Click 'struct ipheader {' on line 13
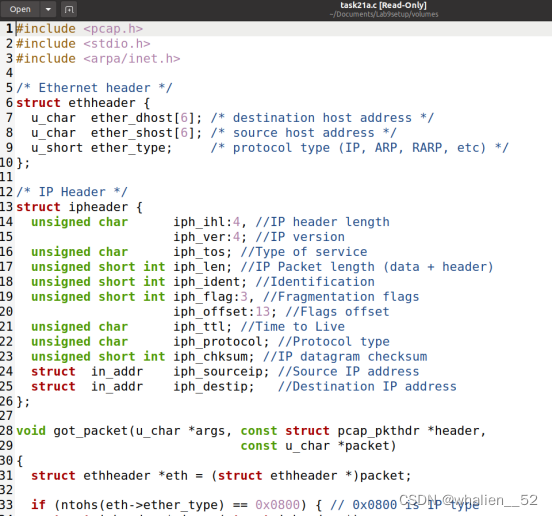 click(x=79, y=207)
